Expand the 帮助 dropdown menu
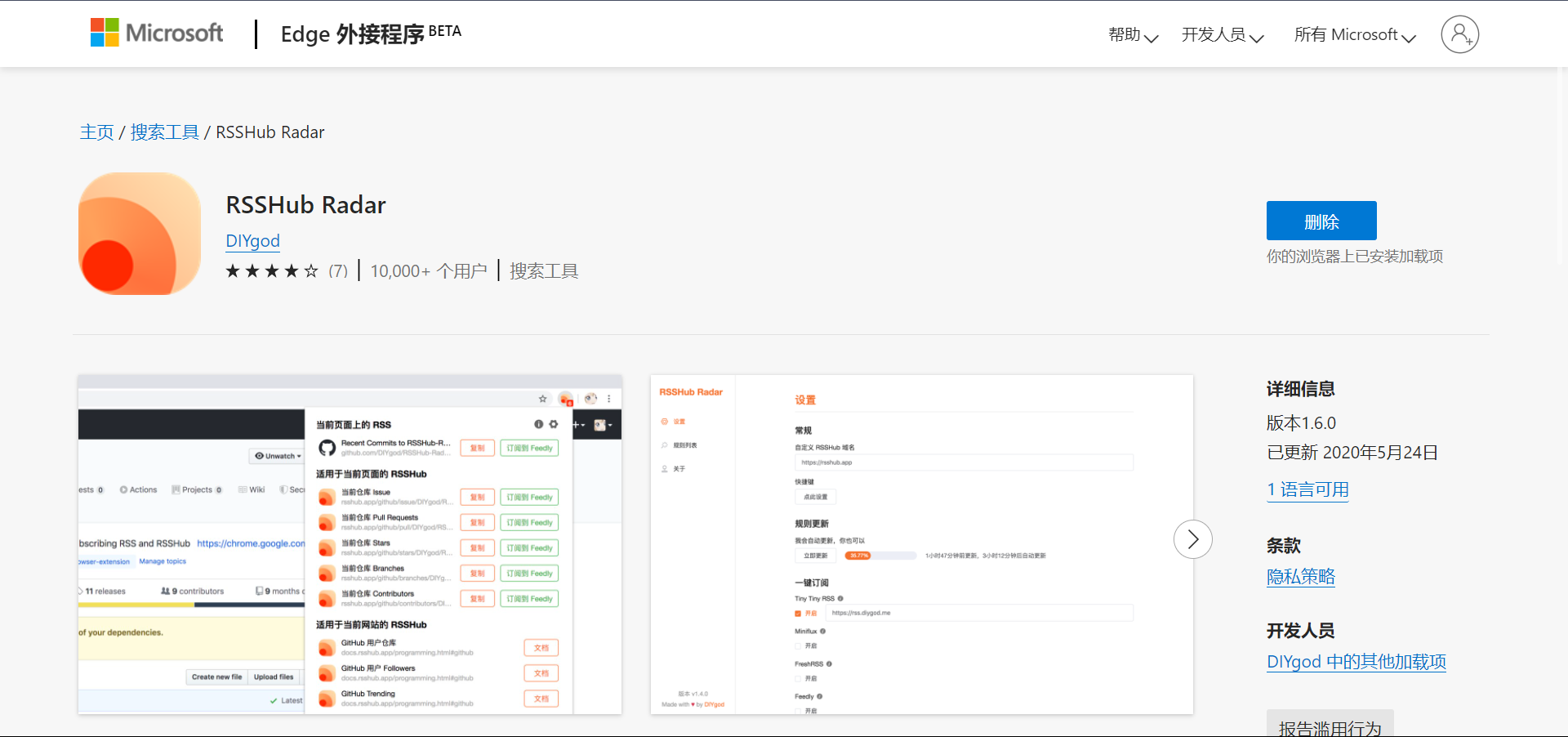The height and width of the screenshot is (737, 1568). tap(1134, 34)
